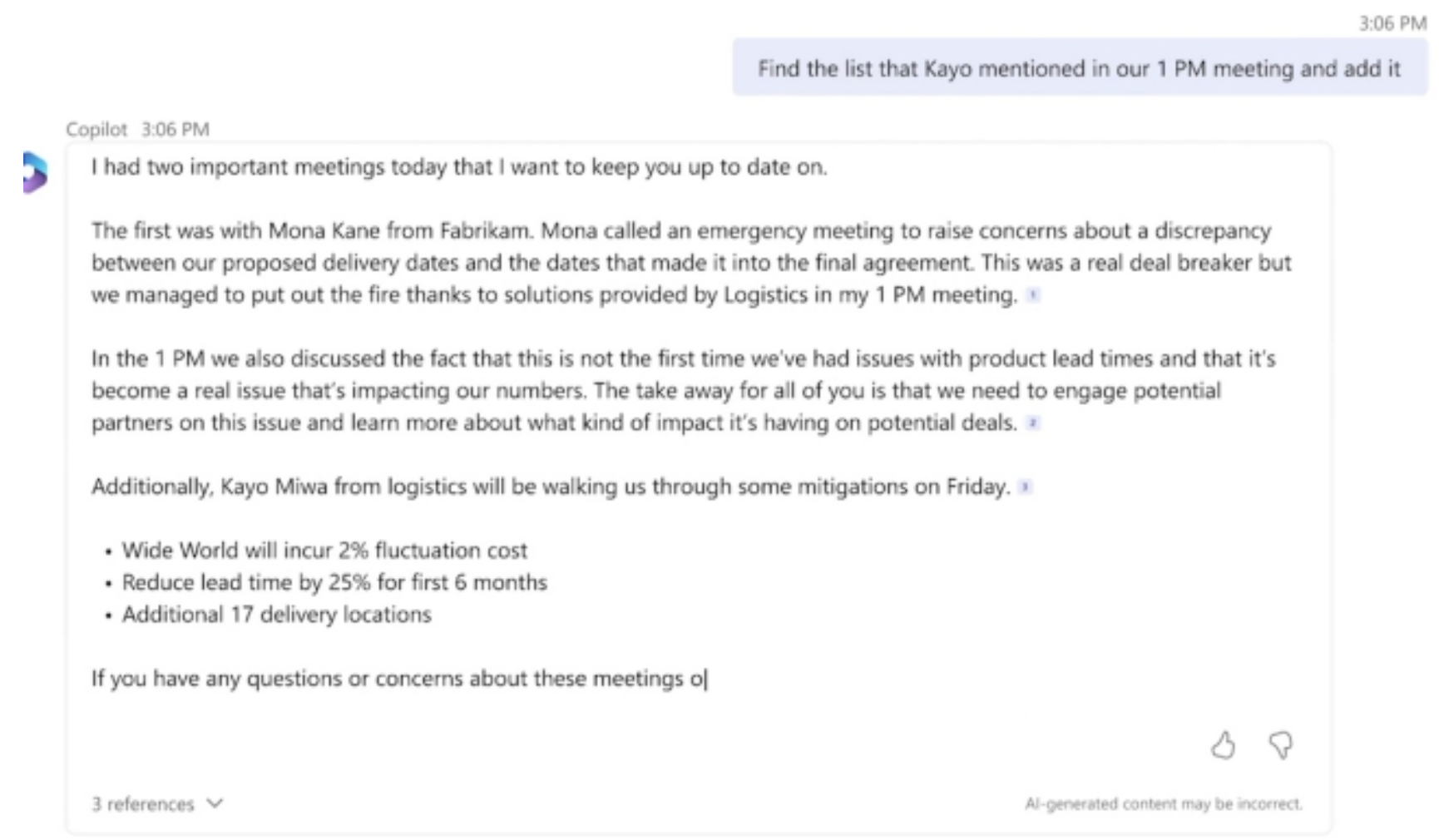Viewport: 1439px width, 840px height.
Task: Click the Copilot logo avatar
Action: coord(35,172)
